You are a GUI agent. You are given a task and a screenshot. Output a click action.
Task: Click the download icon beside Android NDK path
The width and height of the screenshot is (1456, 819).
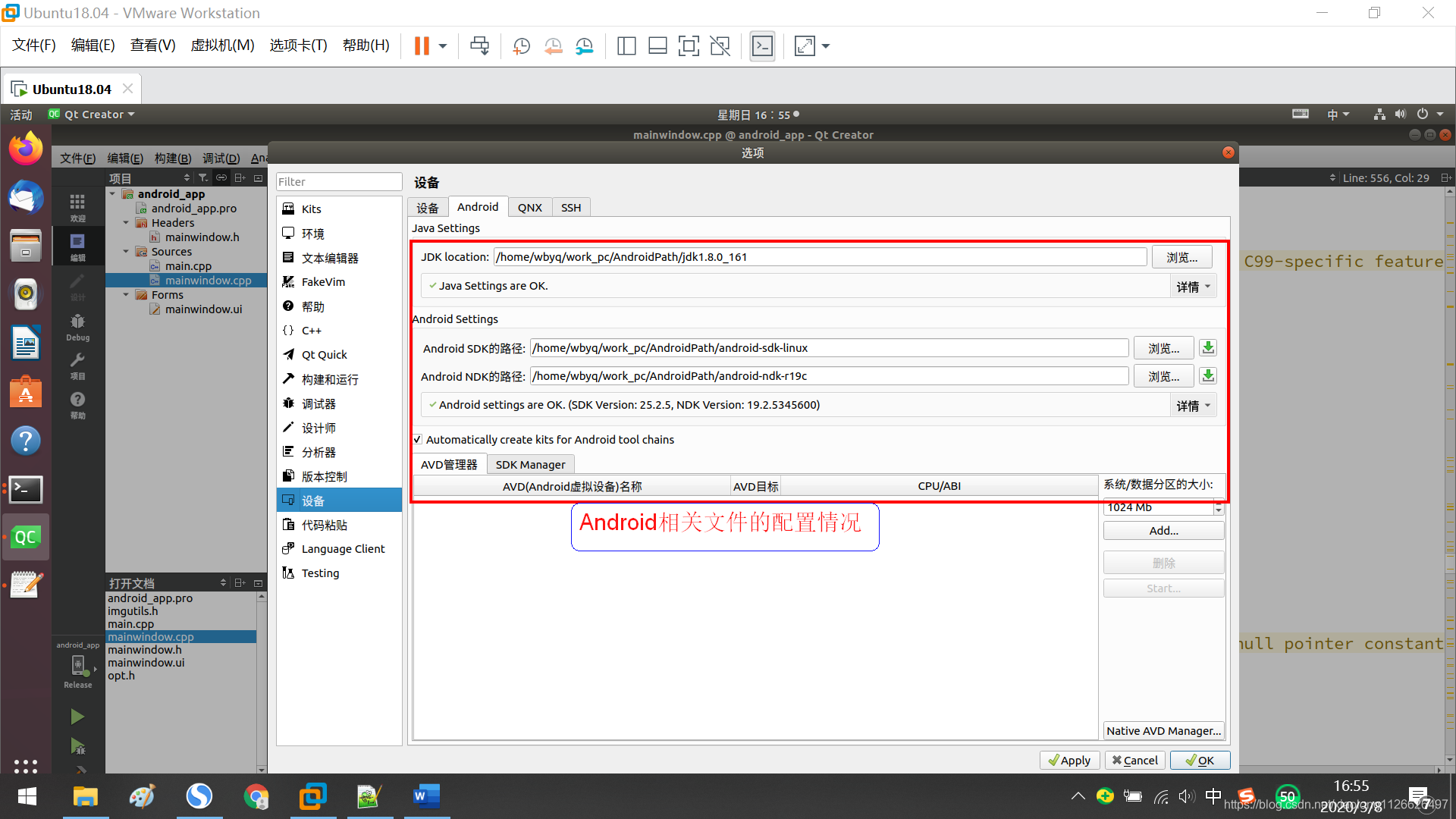[1207, 375]
